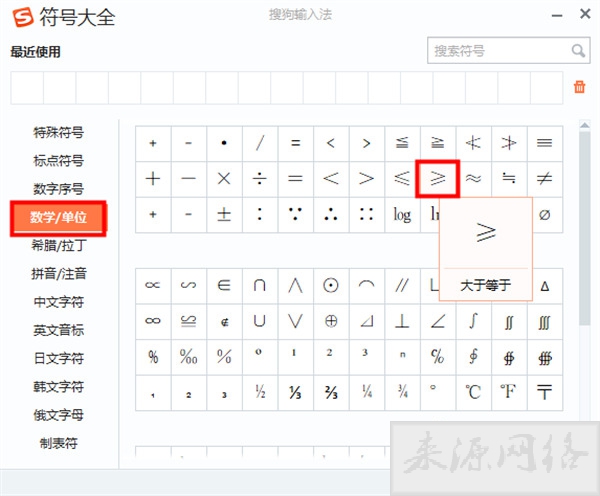
Task: Insert the therefore symbol ∴
Action: (331, 214)
